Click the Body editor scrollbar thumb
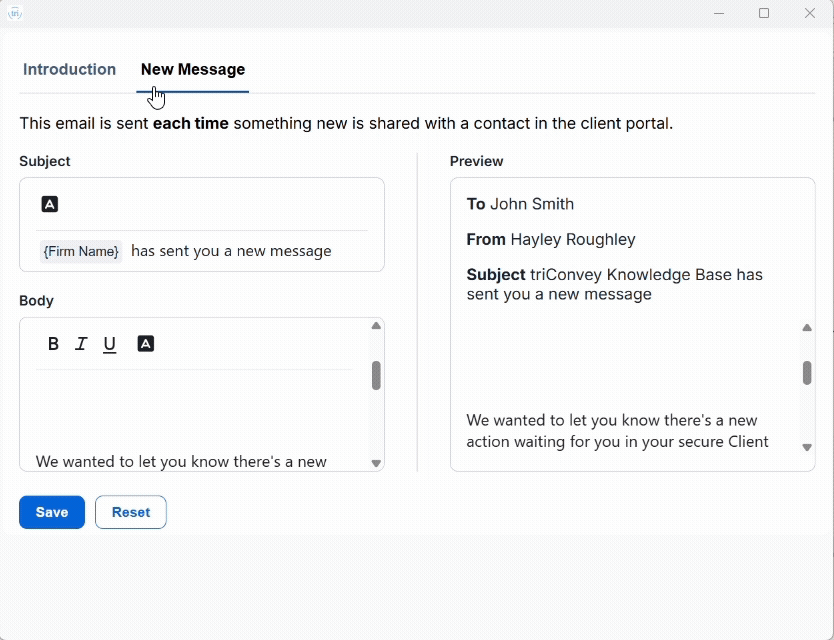The height and width of the screenshot is (640, 834). [376, 375]
